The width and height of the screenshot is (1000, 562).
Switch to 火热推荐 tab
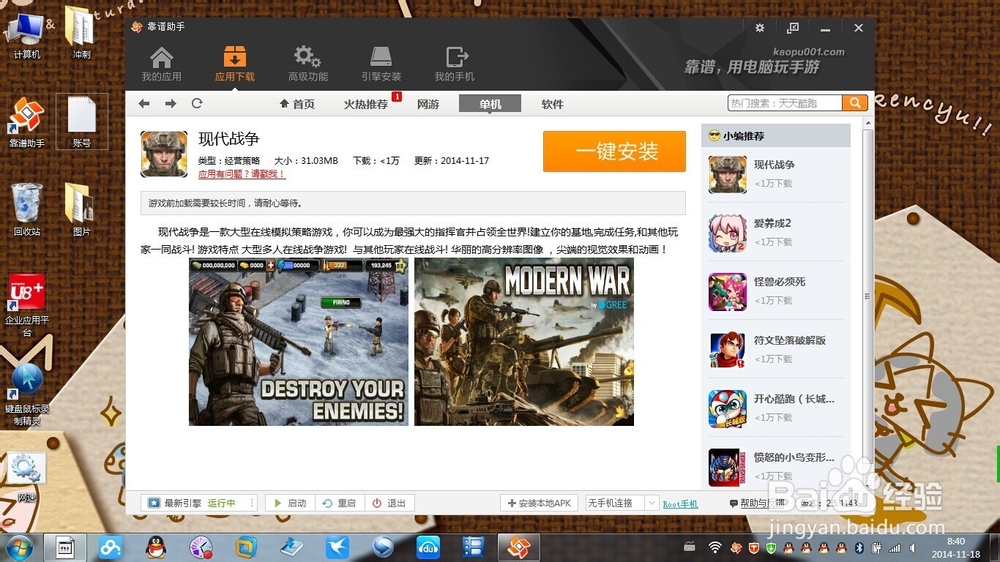click(366, 104)
